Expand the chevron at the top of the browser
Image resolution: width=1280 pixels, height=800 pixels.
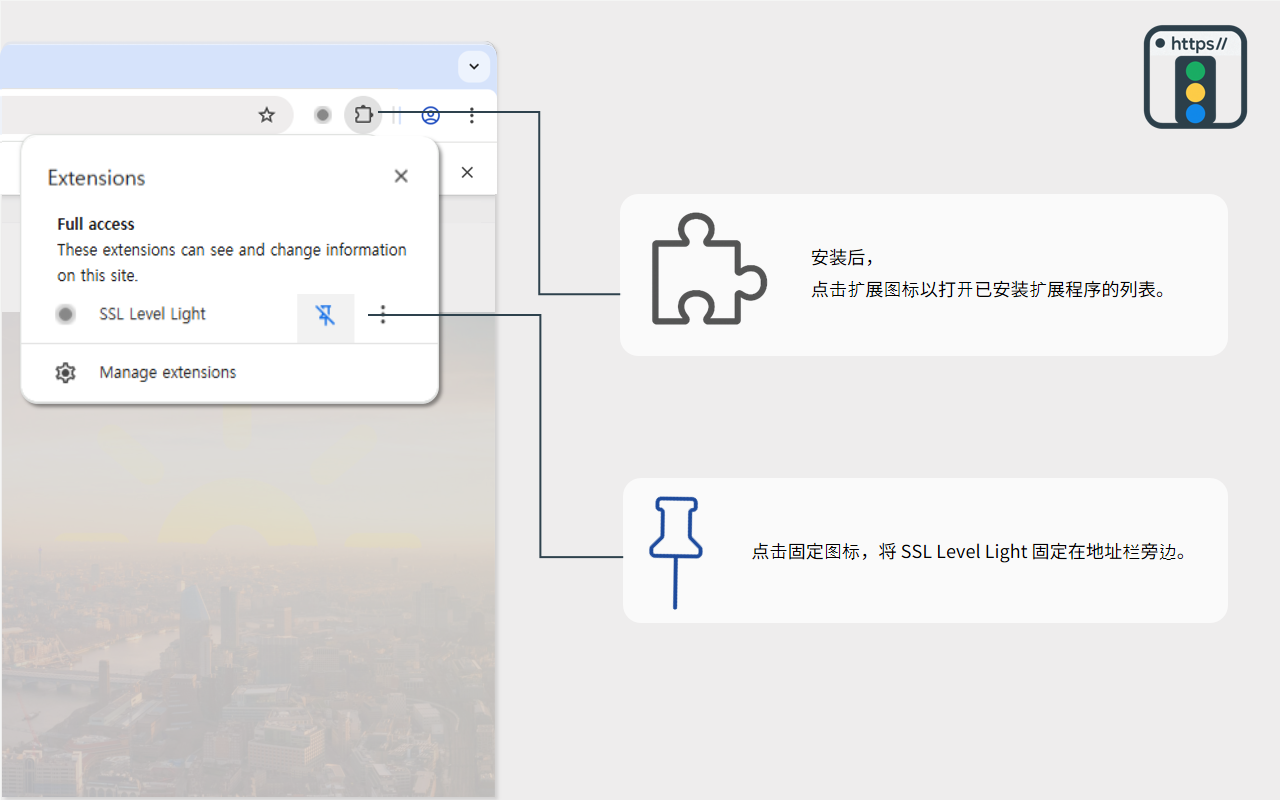pos(473,66)
